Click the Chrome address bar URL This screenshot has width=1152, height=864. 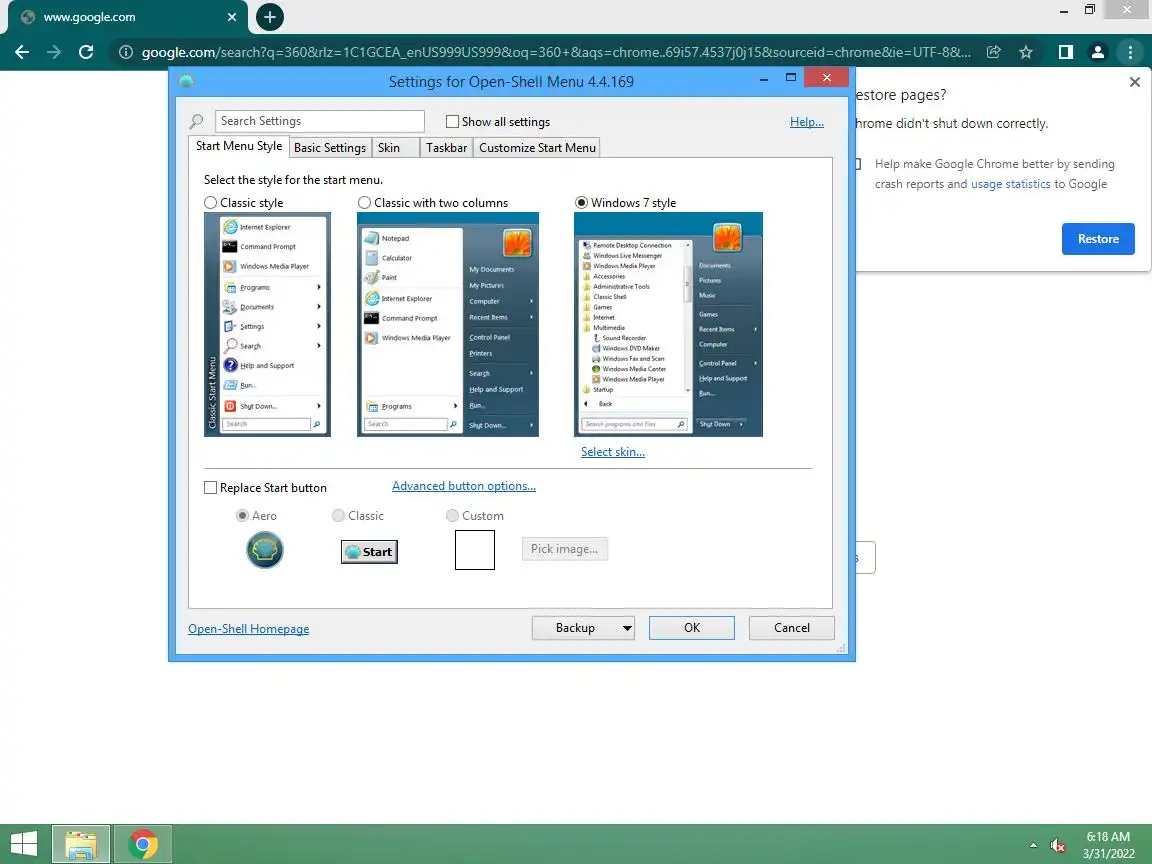[x=556, y=52]
